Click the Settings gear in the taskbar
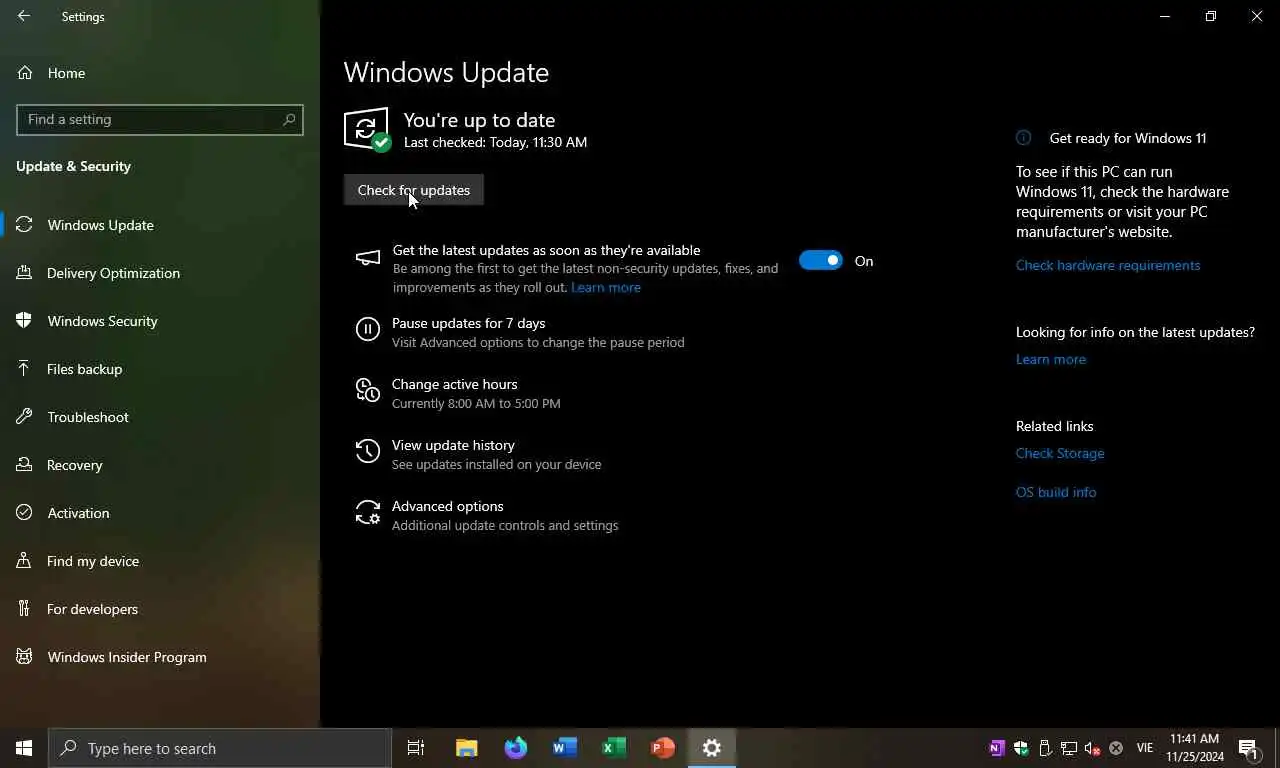The width and height of the screenshot is (1280, 768). [x=711, y=748]
